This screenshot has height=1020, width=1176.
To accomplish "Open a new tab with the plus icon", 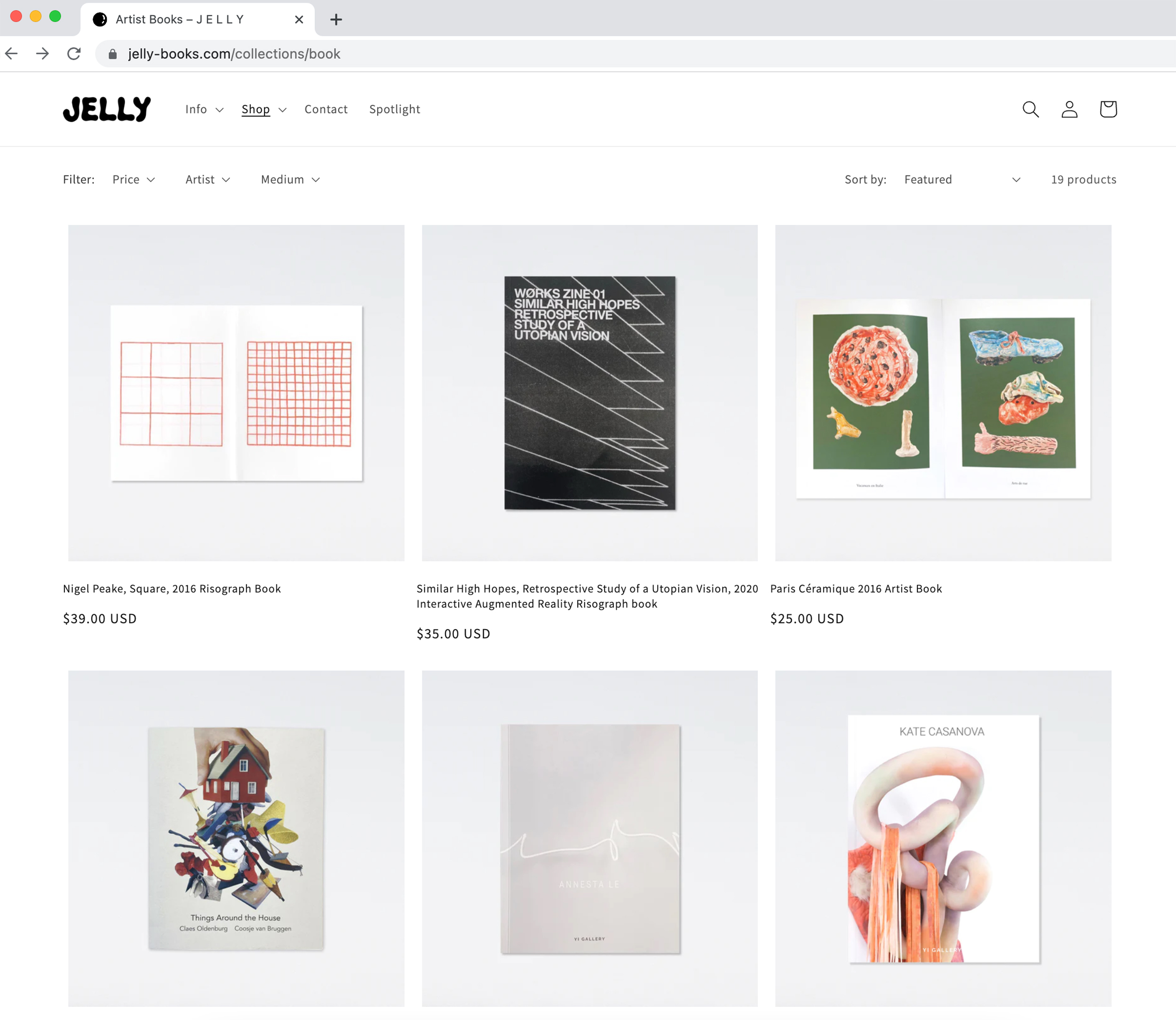I will pos(336,19).
